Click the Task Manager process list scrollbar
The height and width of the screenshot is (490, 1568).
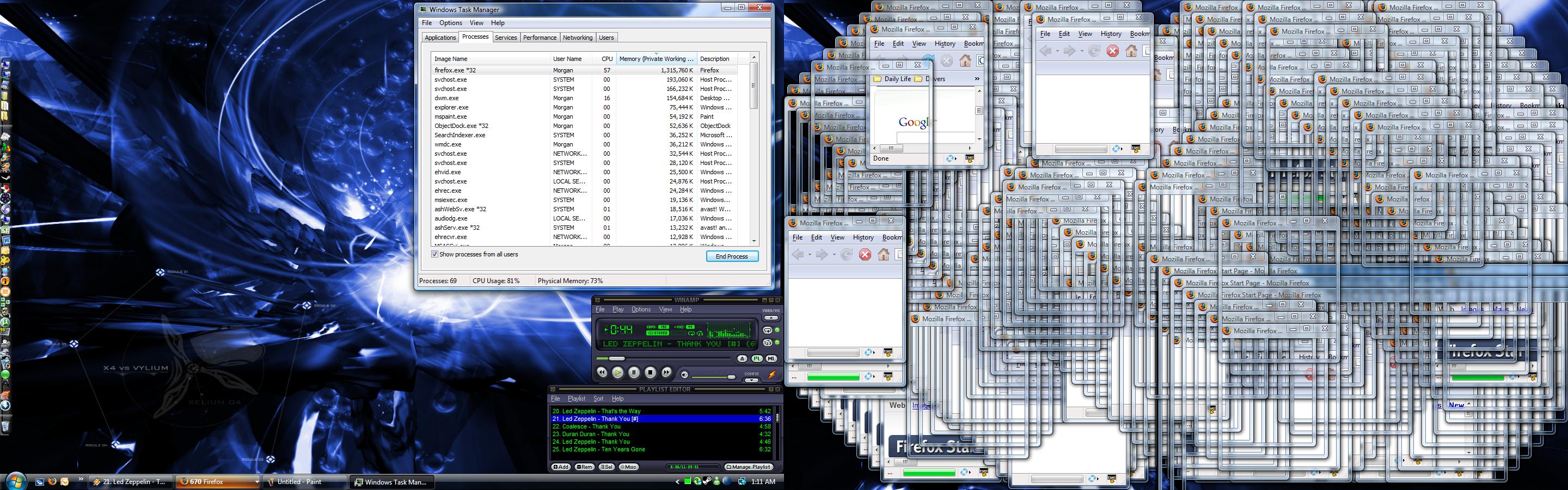(754, 85)
